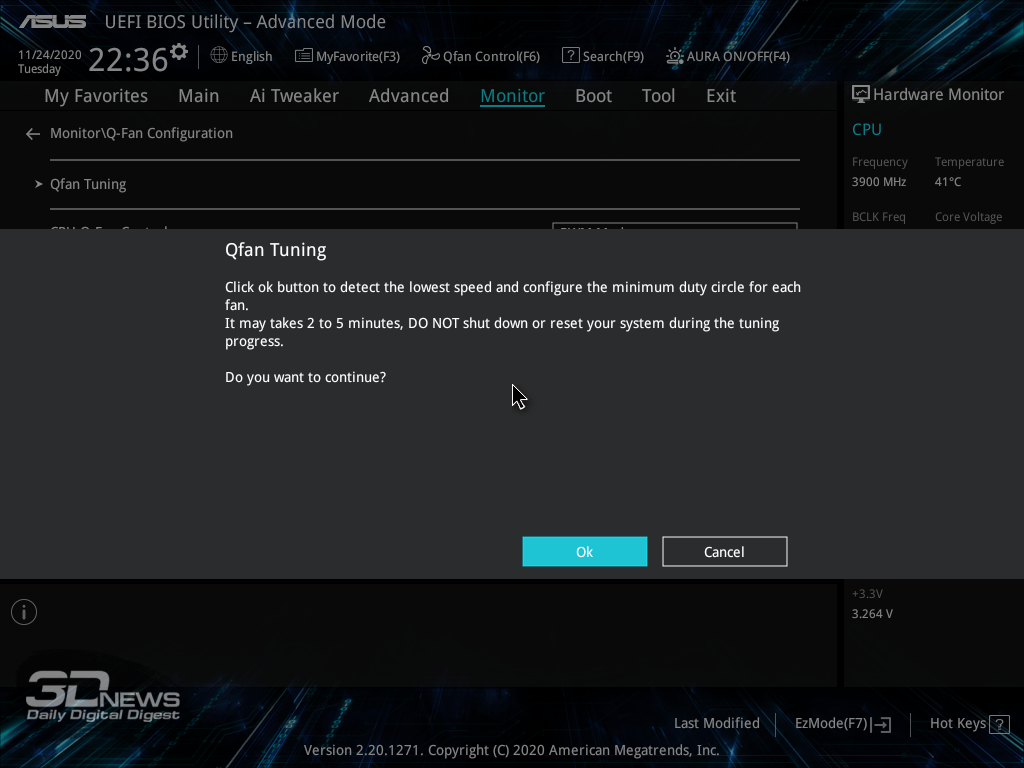Open the Tool tab
This screenshot has height=768, width=1024.
pos(658,96)
